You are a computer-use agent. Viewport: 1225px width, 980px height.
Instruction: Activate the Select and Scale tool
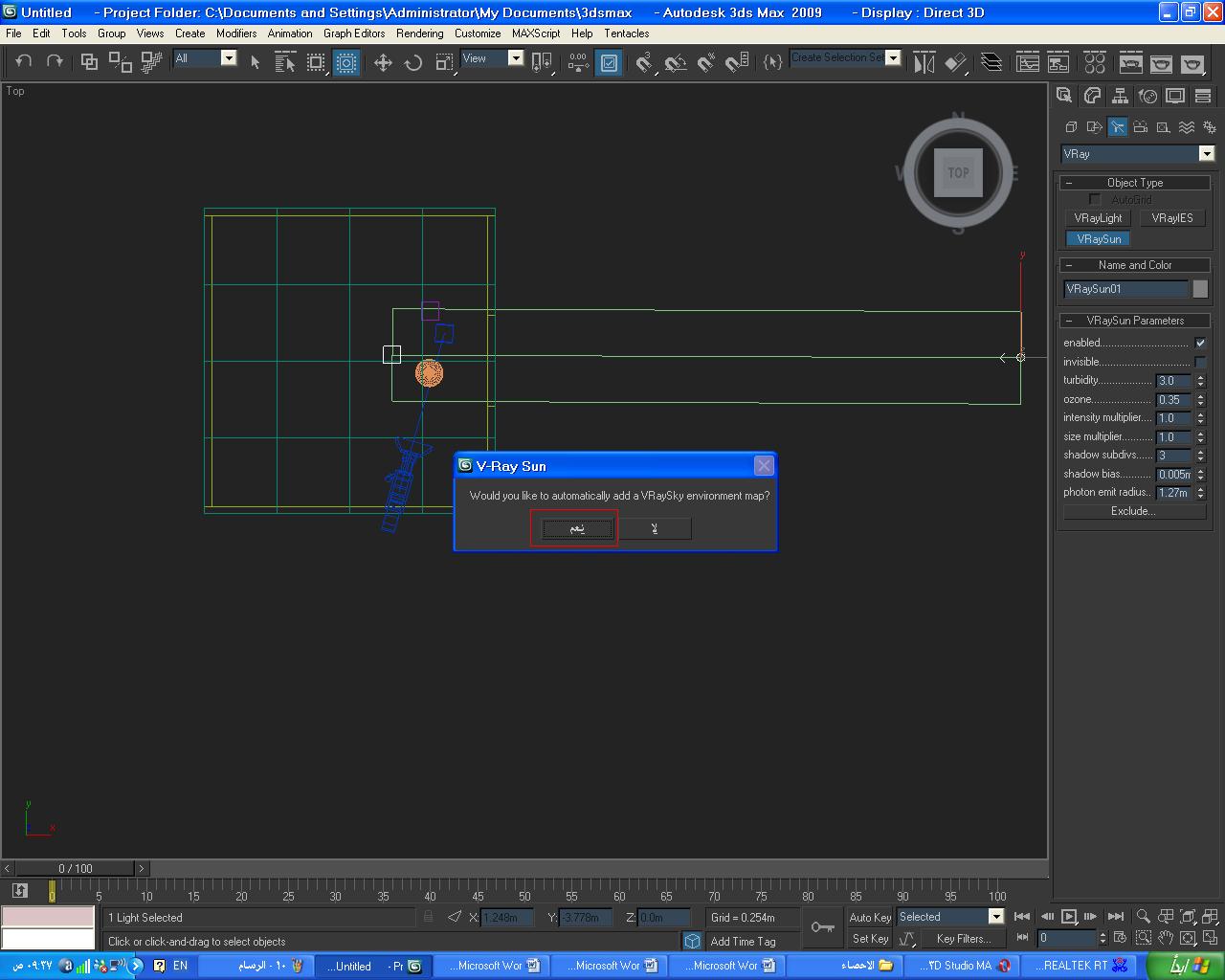pos(444,62)
